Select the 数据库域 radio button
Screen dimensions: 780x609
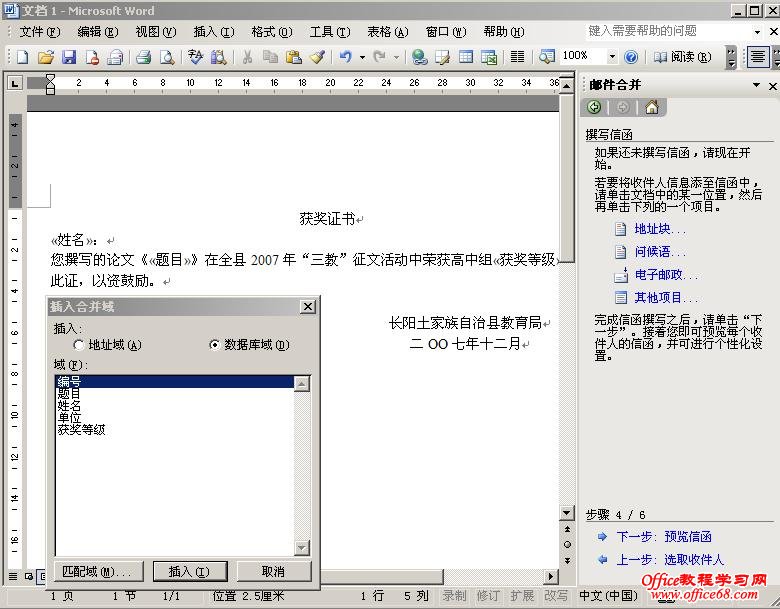tap(214, 345)
